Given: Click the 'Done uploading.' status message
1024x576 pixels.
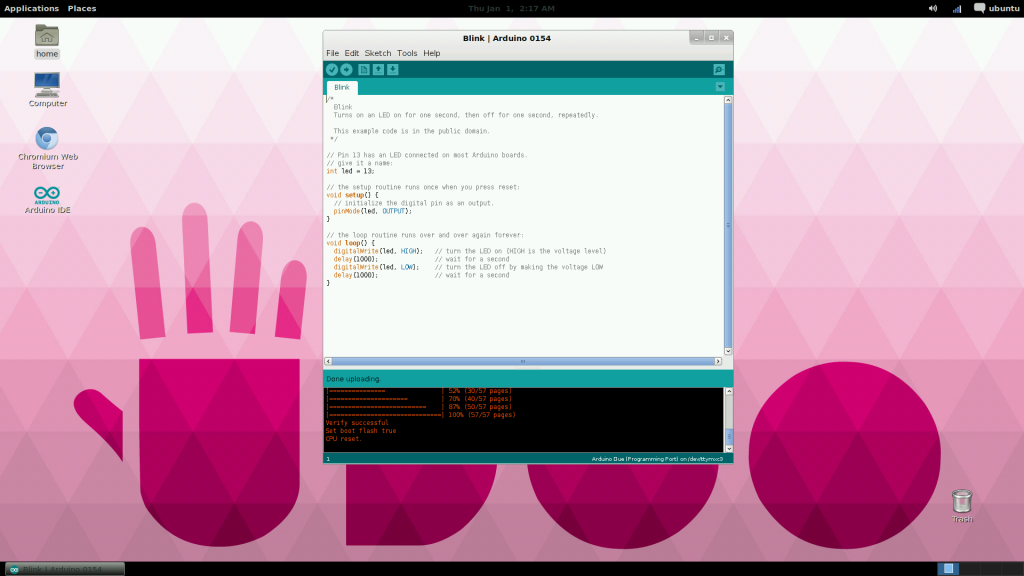Looking at the screenshot, I should [x=353, y=379].
